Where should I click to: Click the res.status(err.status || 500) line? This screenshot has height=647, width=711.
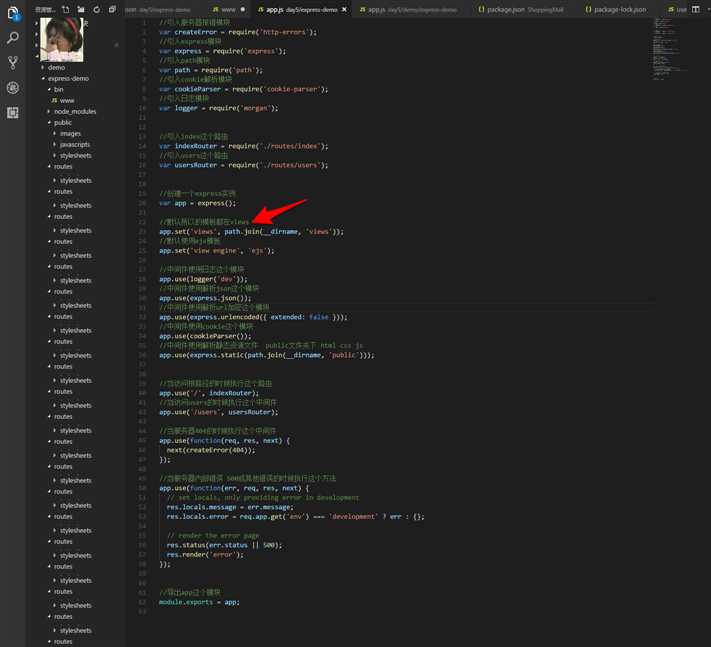tap(224, 545)
